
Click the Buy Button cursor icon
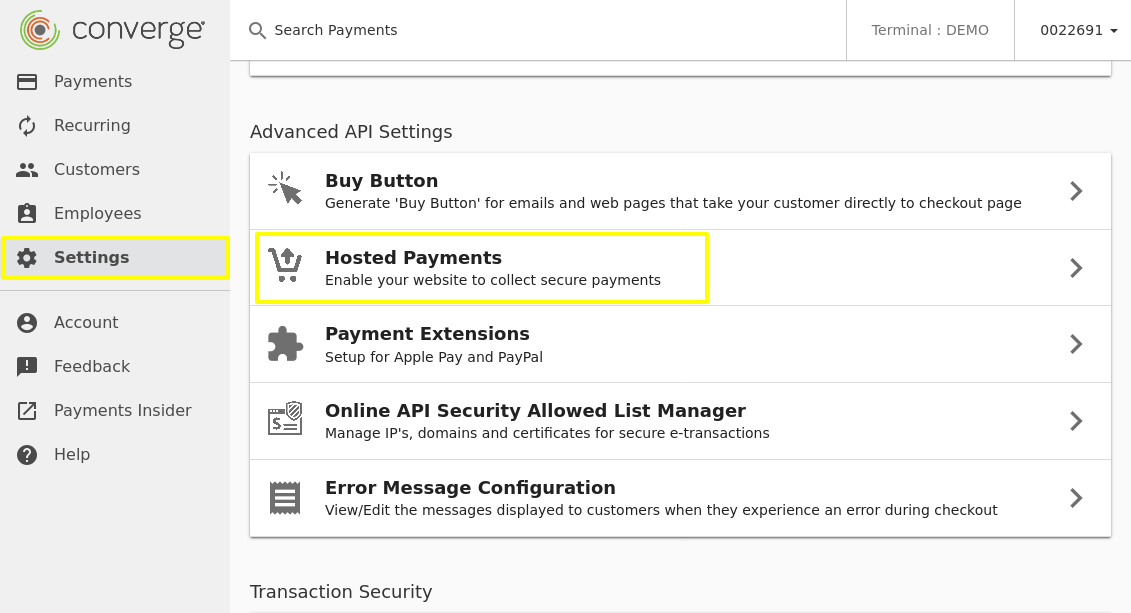285,190
